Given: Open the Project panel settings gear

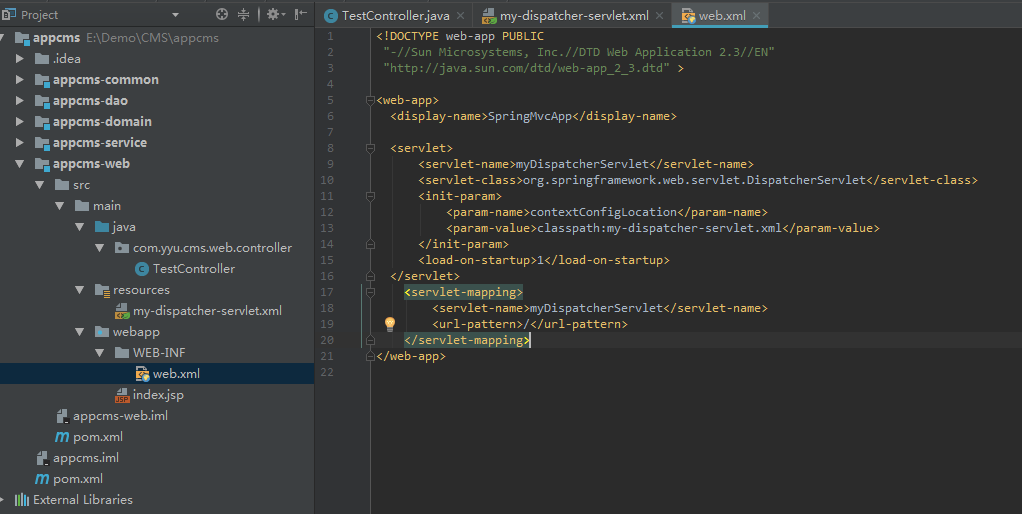Looking at the screenshot, I should point(271,15).
